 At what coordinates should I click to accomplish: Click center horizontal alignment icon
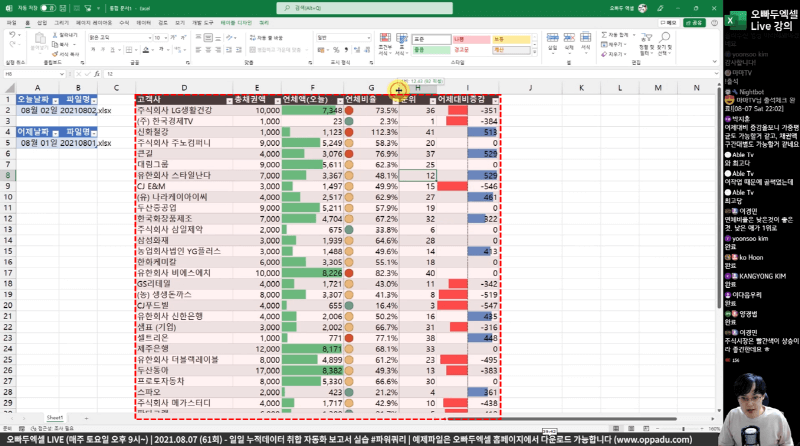208,49
